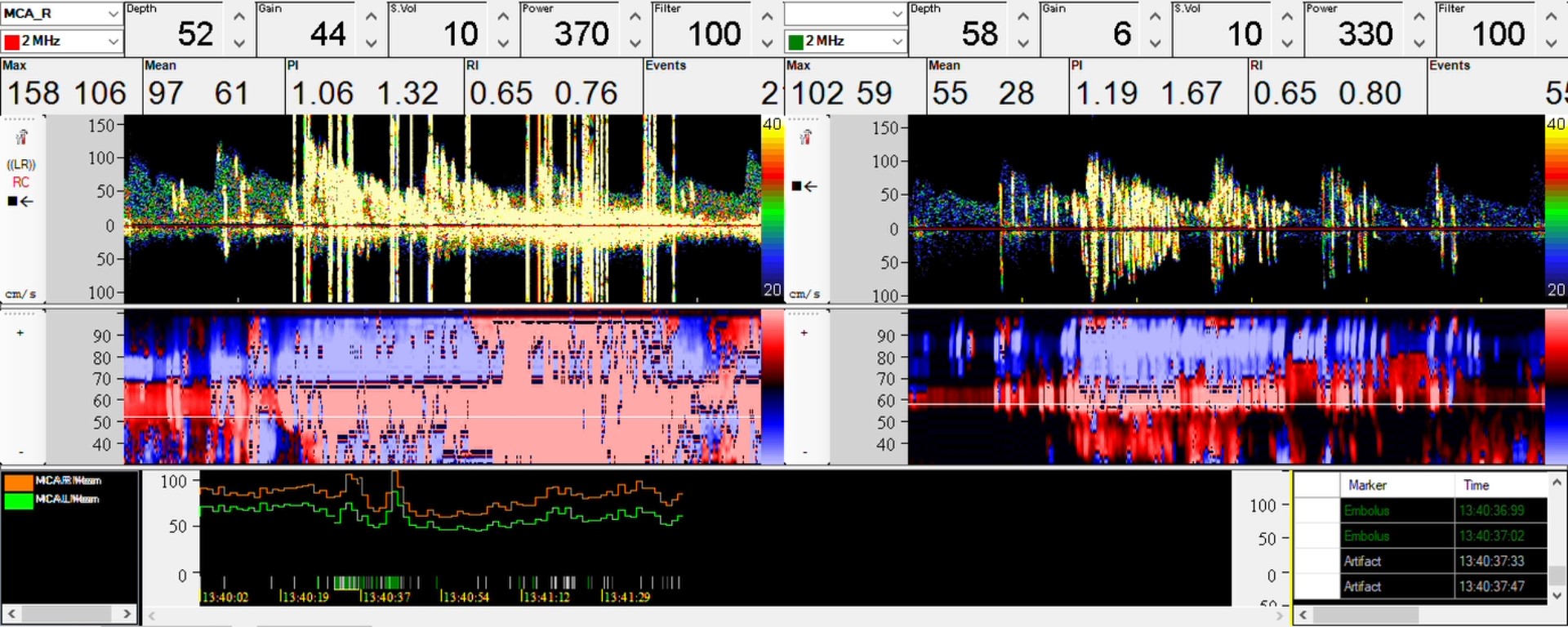Increase left channel S.Vol value
Viewport: 1568px width, 627px height.
503,16
